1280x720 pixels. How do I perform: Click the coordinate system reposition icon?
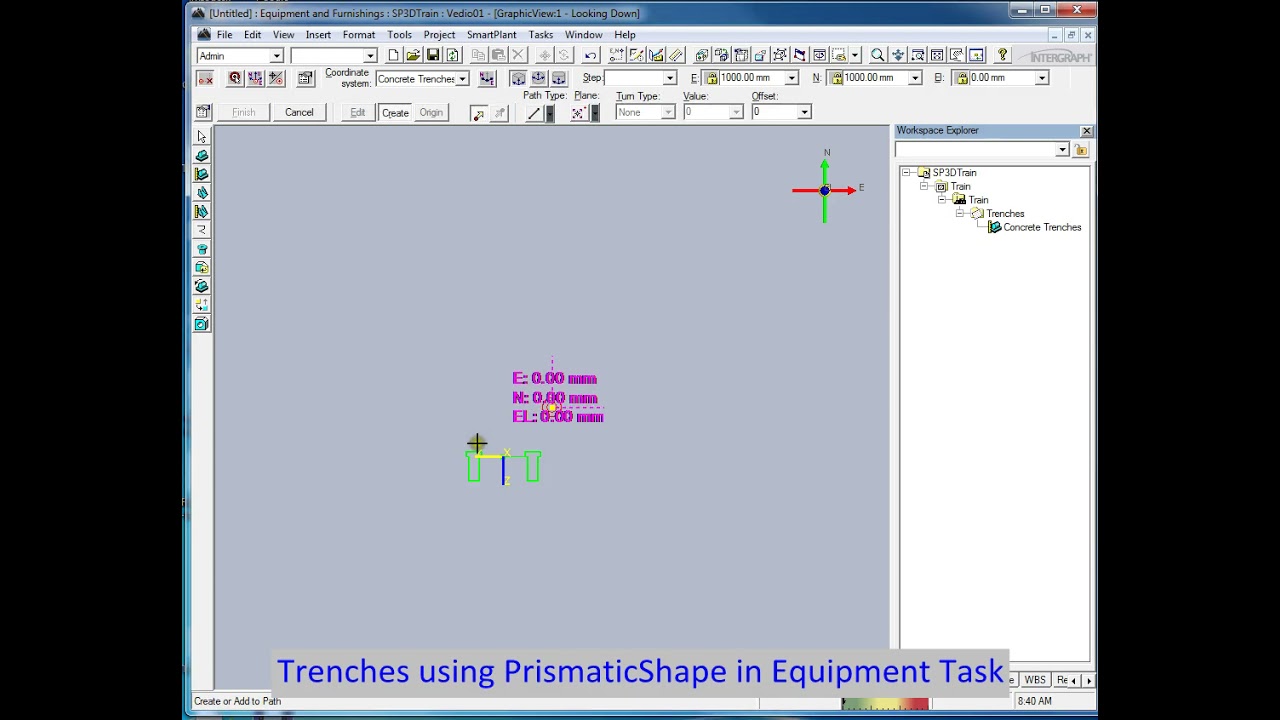tap(487, 78)
